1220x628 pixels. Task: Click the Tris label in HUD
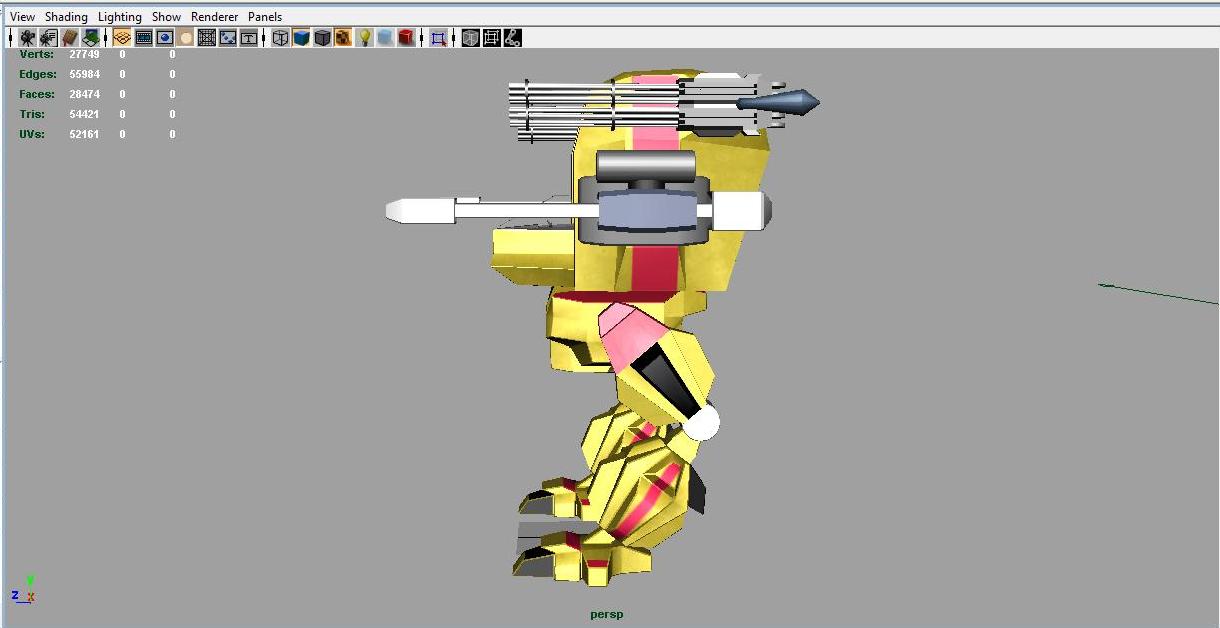(32, 114)
